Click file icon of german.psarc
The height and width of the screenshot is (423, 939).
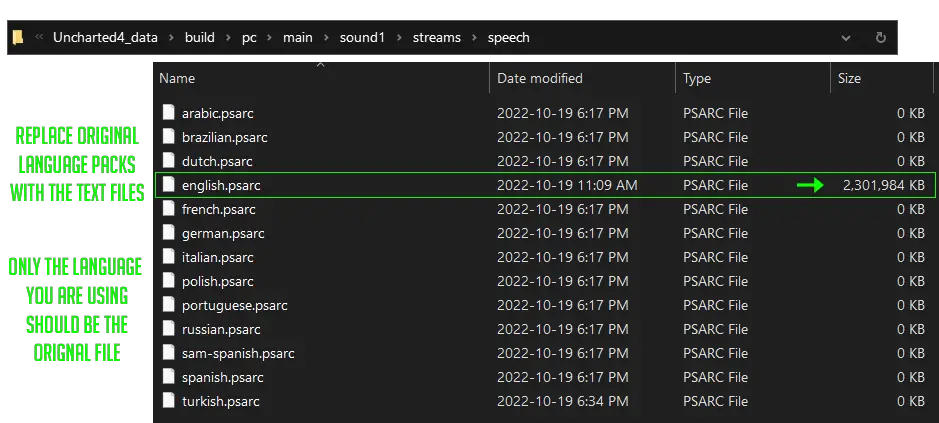[x=169, y=233]
